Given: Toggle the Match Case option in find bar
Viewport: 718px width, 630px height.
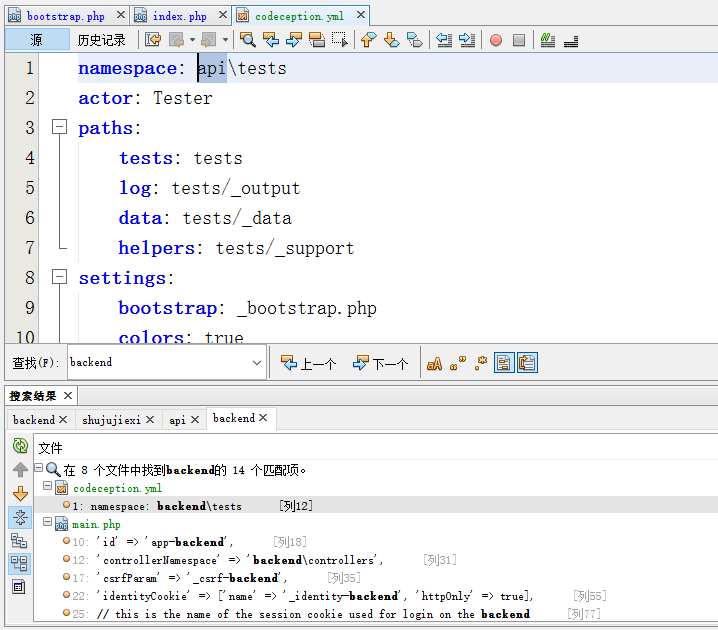Looking at the screenshot, I should [x=434, y=363].
